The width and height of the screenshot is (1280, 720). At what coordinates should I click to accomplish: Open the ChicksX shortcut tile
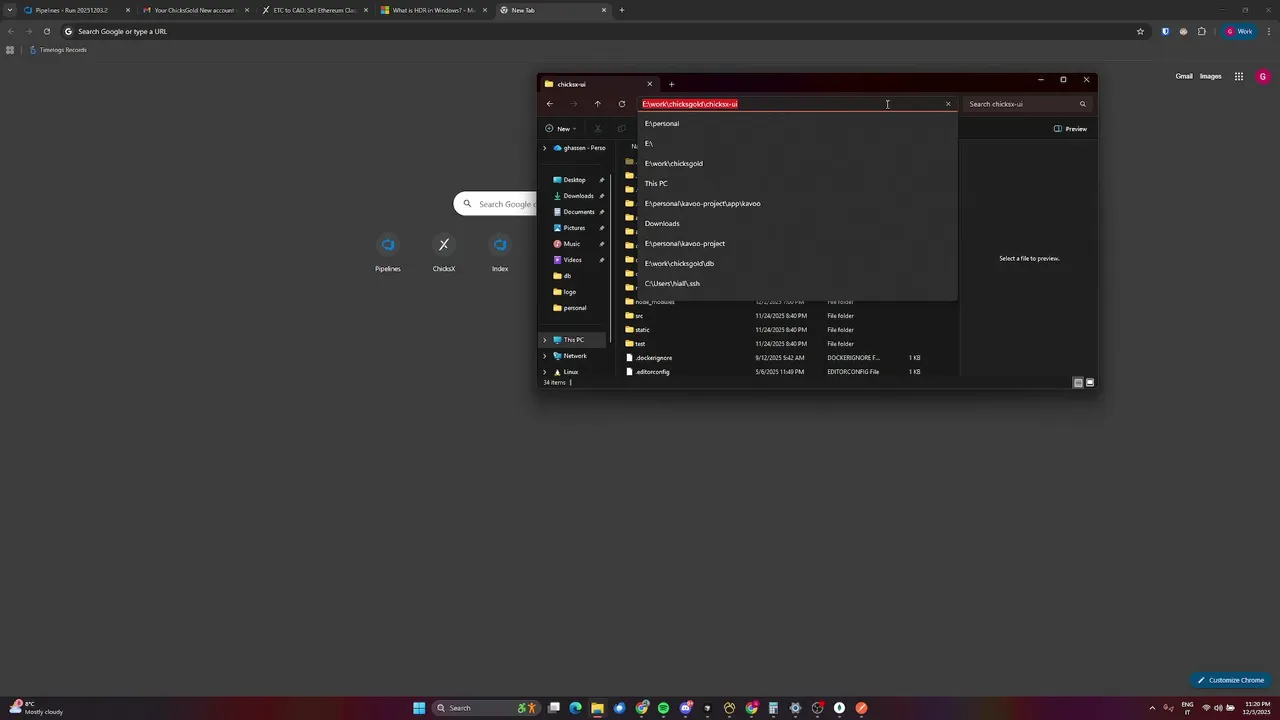pos(444,252)
